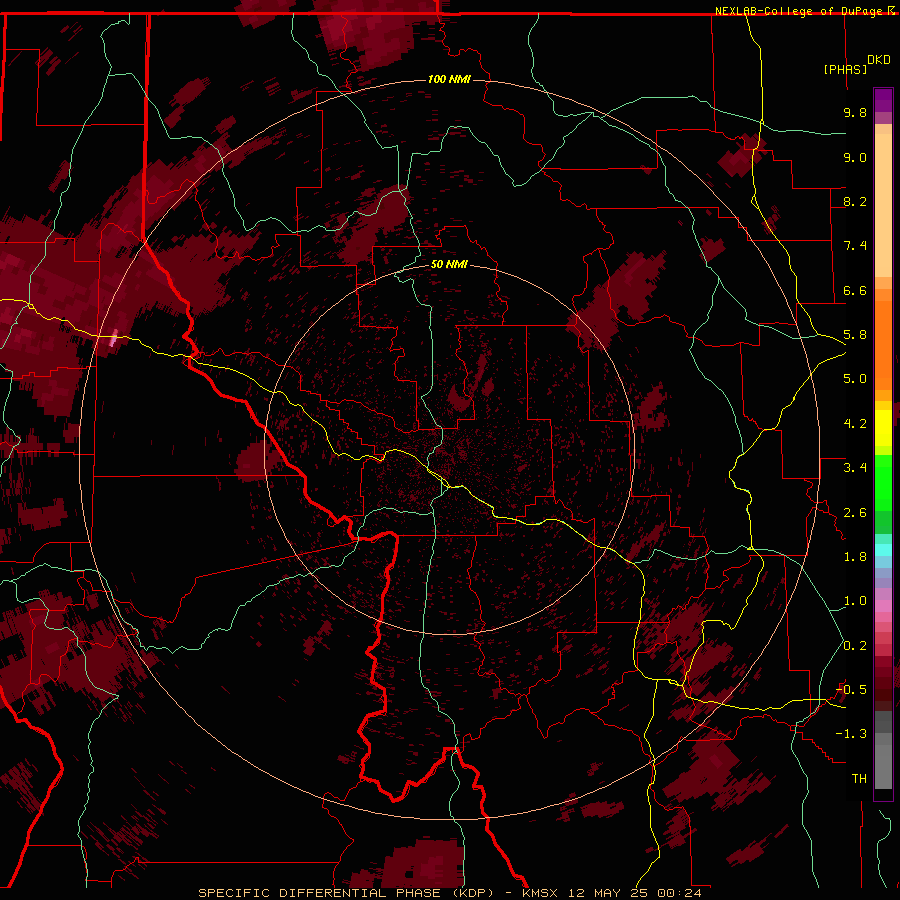Pick the yellow band of the color scale

click(x=883, y=428)
